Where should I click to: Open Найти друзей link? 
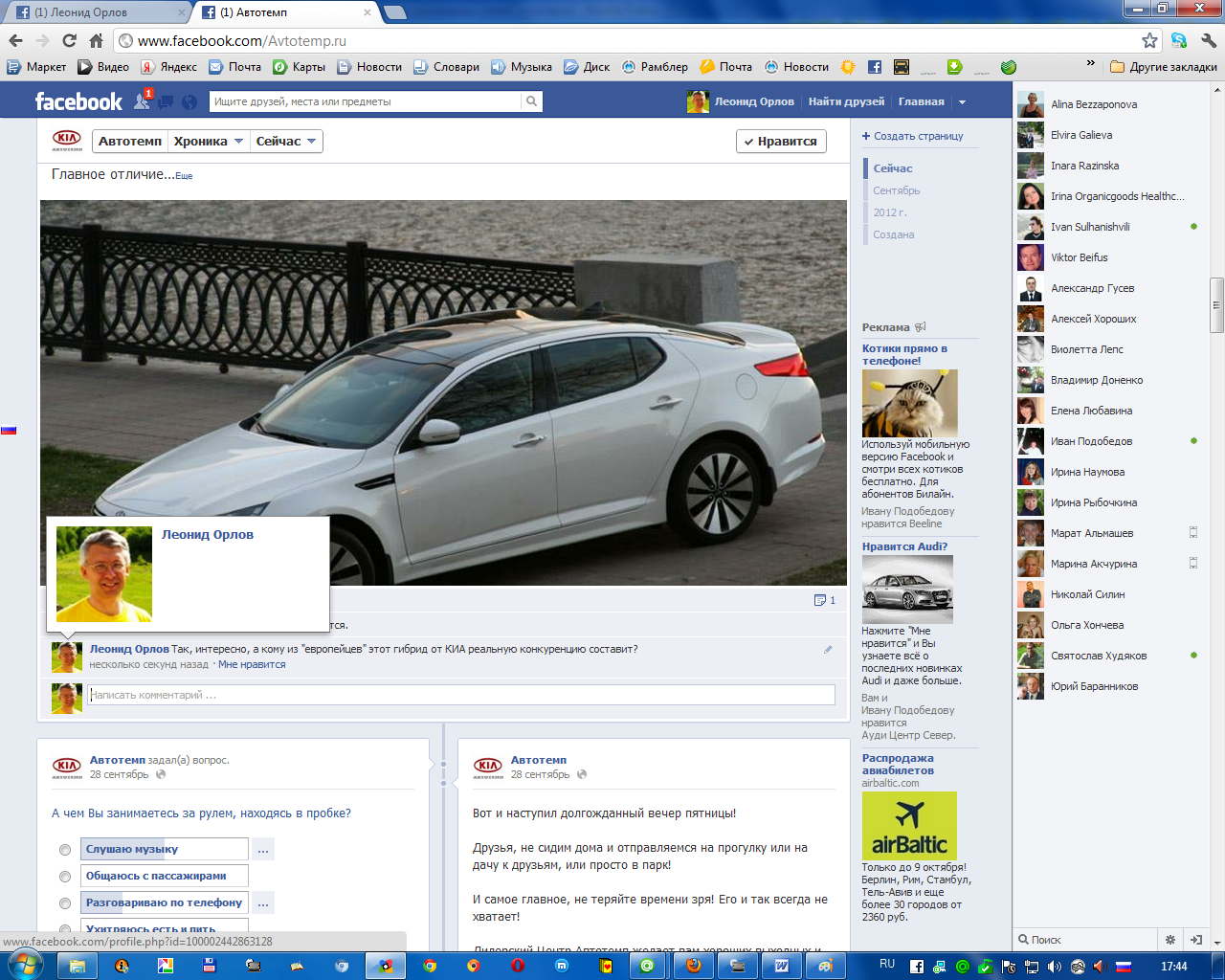coord(846,101)
